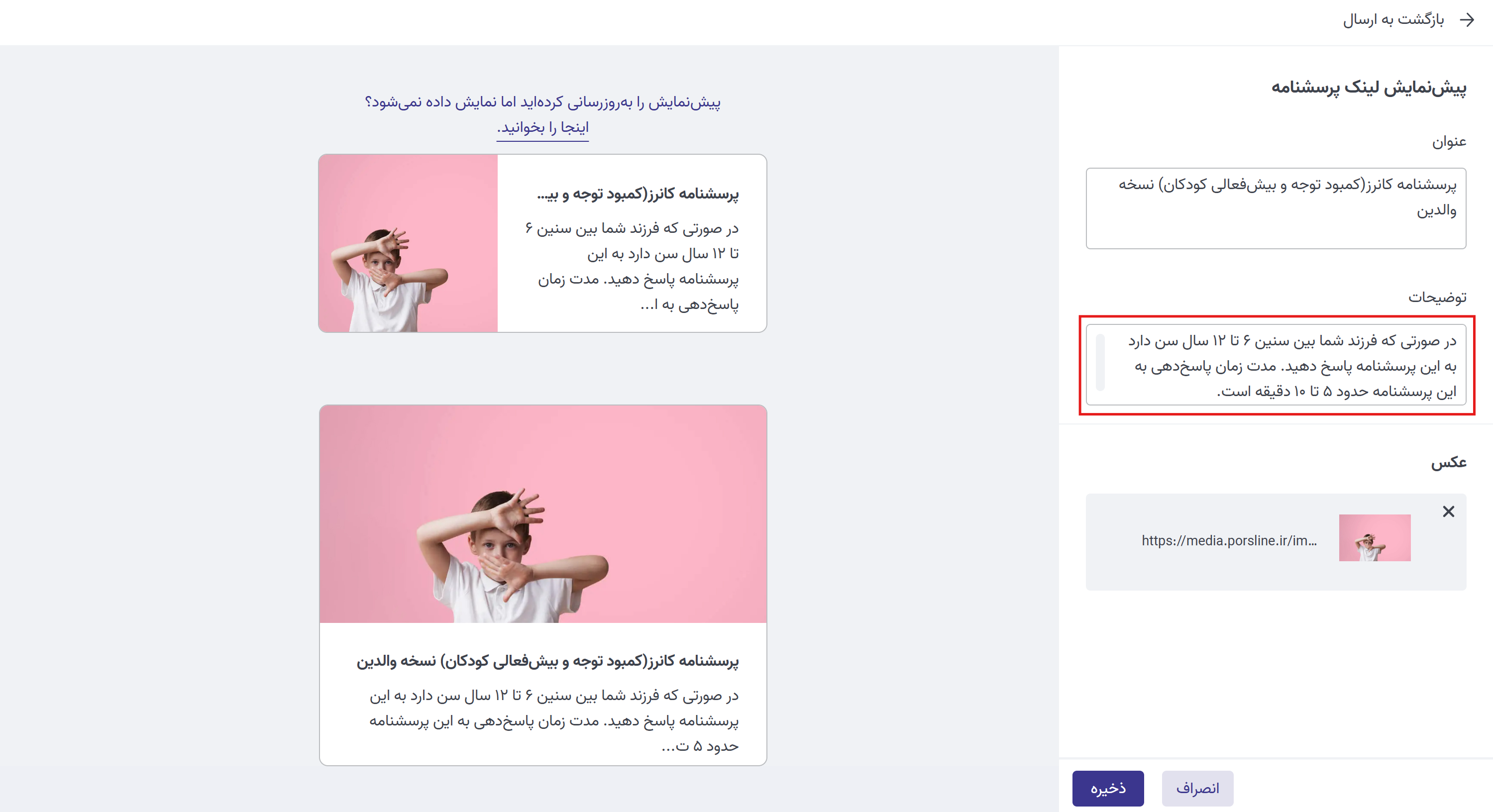The height and width of the screenshot is (812, 1493).
Task: Click the description text in small preview card
Action: pyautogui.click(x=632, y=266)
